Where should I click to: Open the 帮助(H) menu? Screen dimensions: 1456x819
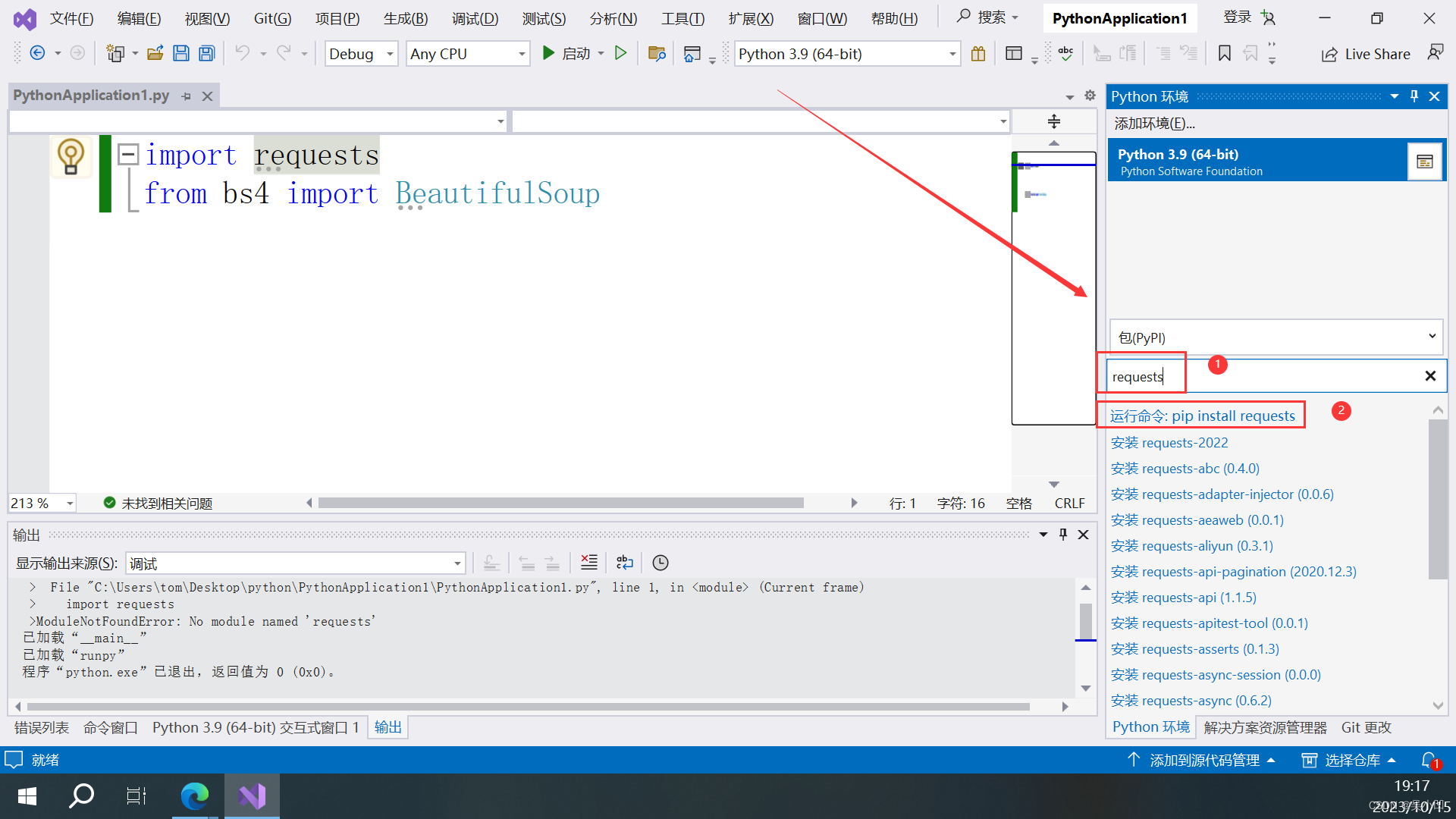tap(894, 18)
